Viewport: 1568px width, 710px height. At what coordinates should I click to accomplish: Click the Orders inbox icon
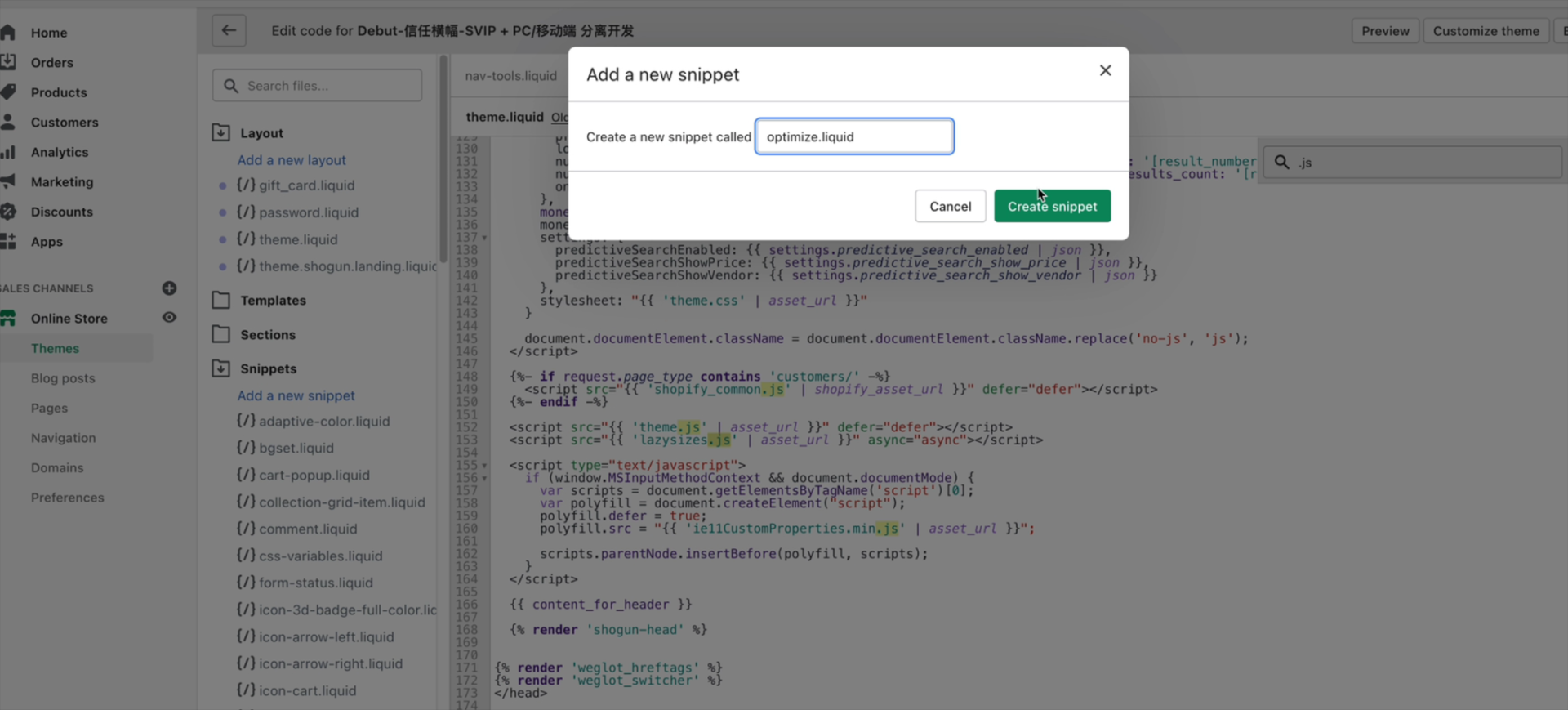click(x=8, y=62)
